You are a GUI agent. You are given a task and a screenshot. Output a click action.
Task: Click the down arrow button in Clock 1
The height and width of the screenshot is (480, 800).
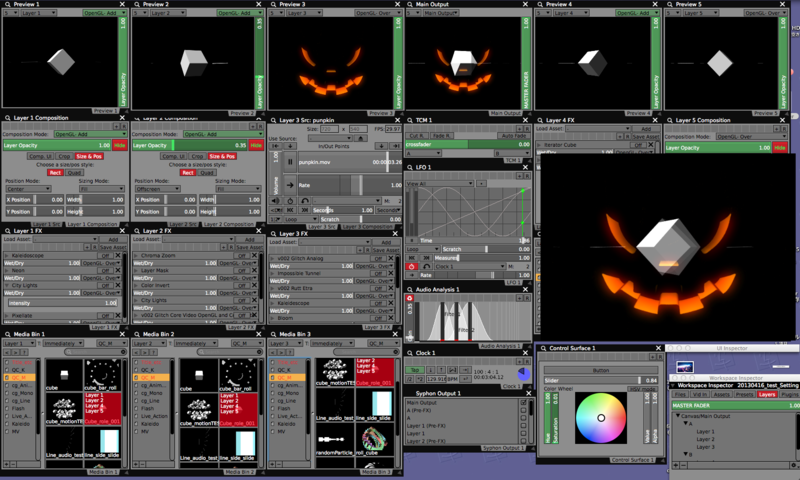tap(430, 370)
